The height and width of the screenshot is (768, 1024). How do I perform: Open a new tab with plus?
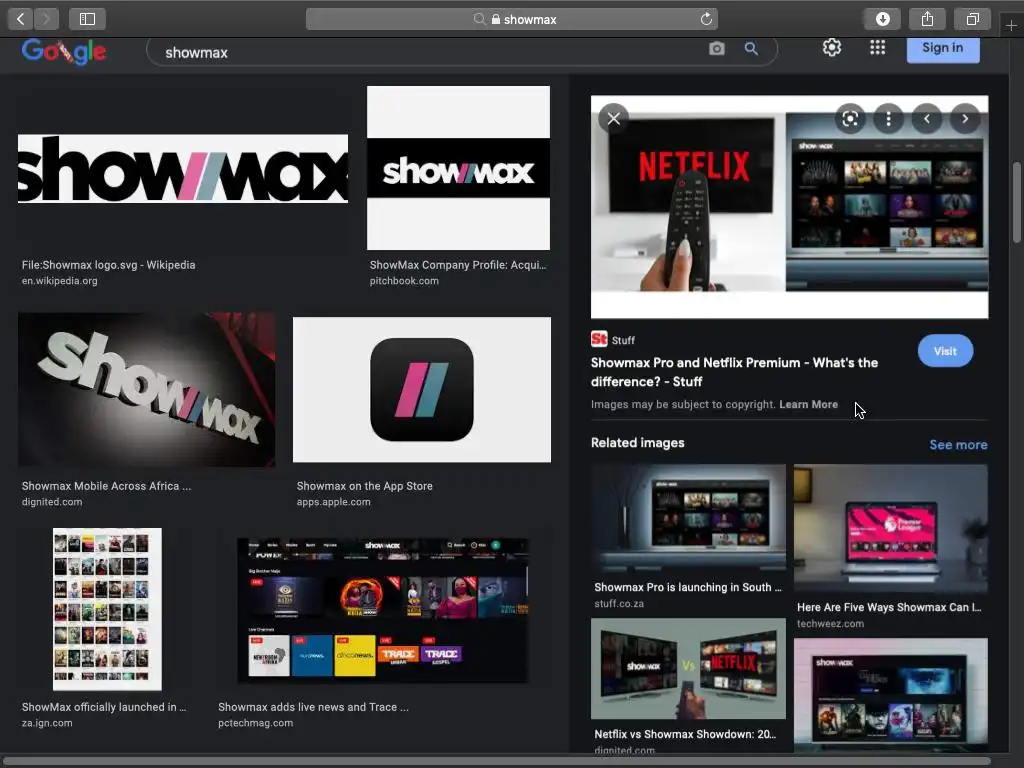(1011, 25)
